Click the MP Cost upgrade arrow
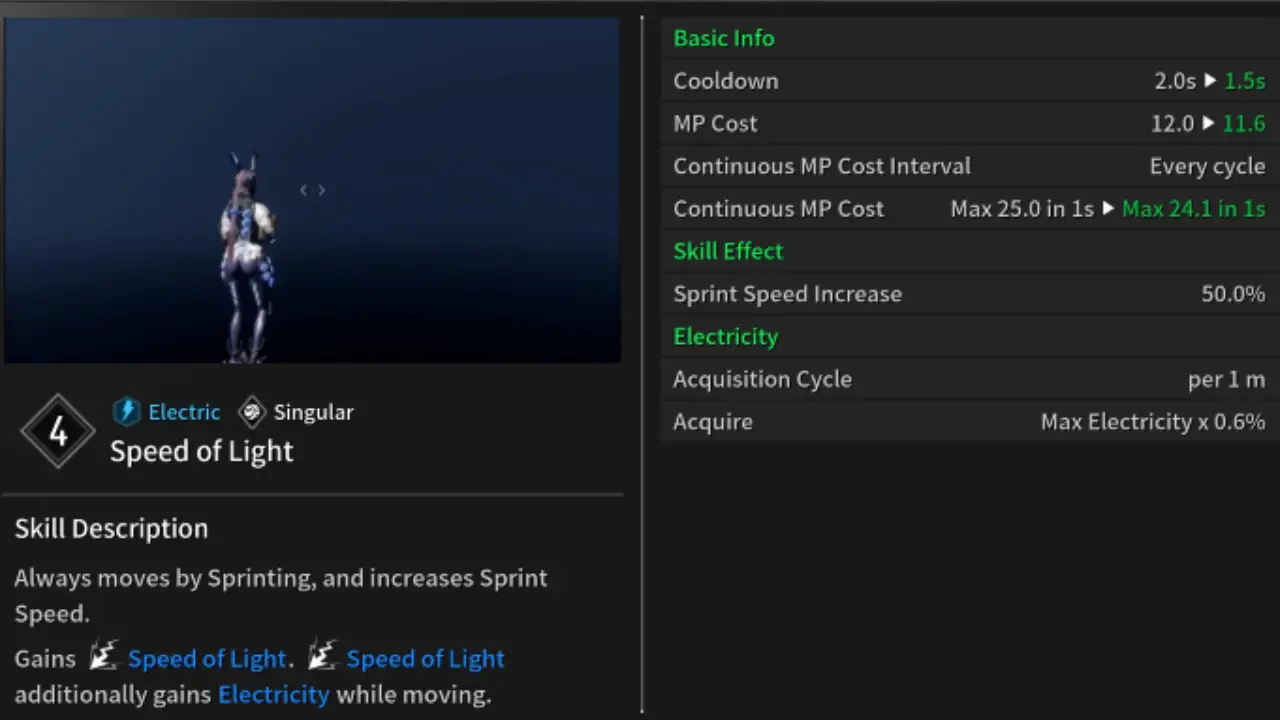 pos(1209,123)
